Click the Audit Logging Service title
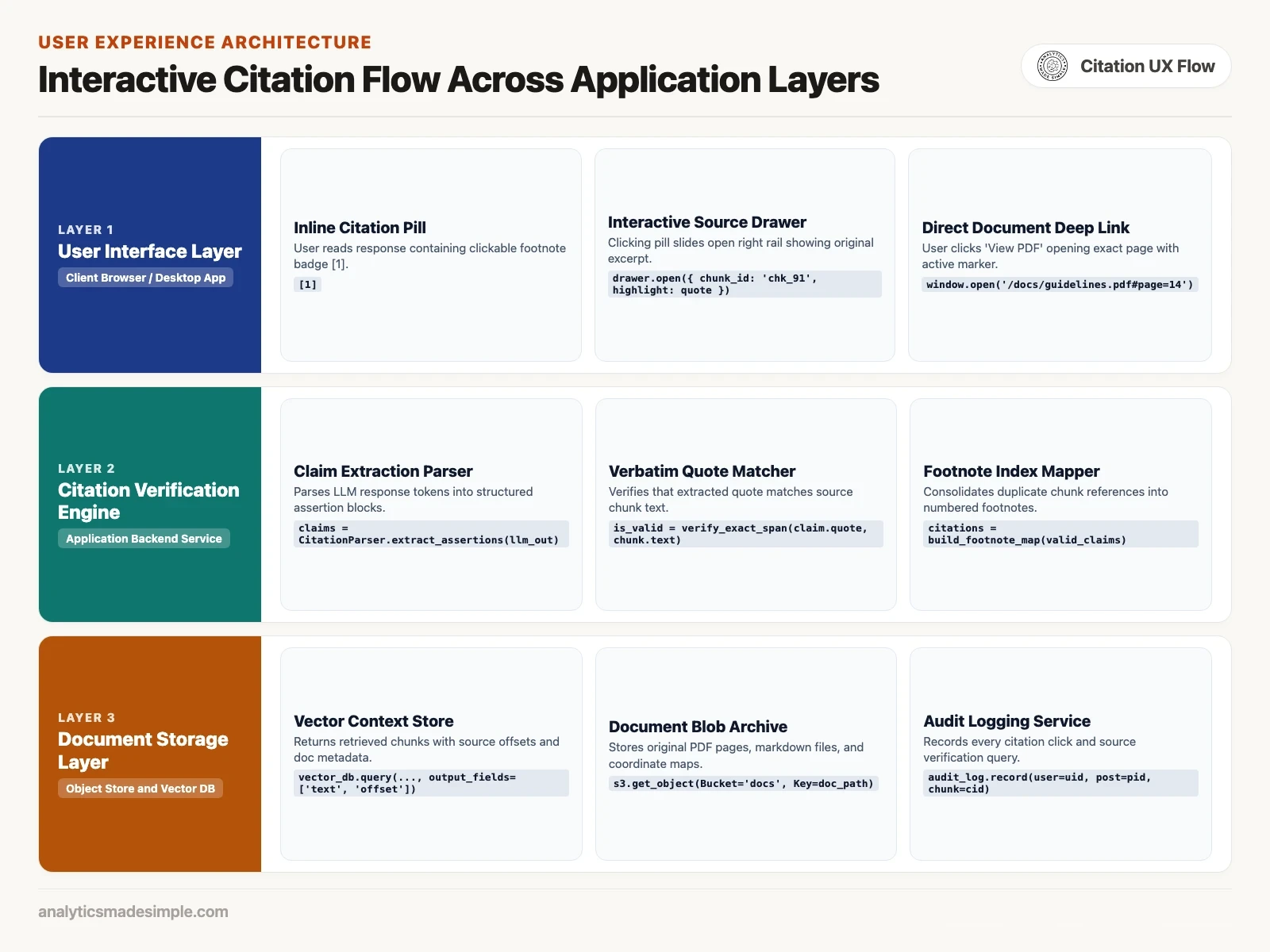The image size is (1270, 952). pyautogui.click(x=1006, y=721)
